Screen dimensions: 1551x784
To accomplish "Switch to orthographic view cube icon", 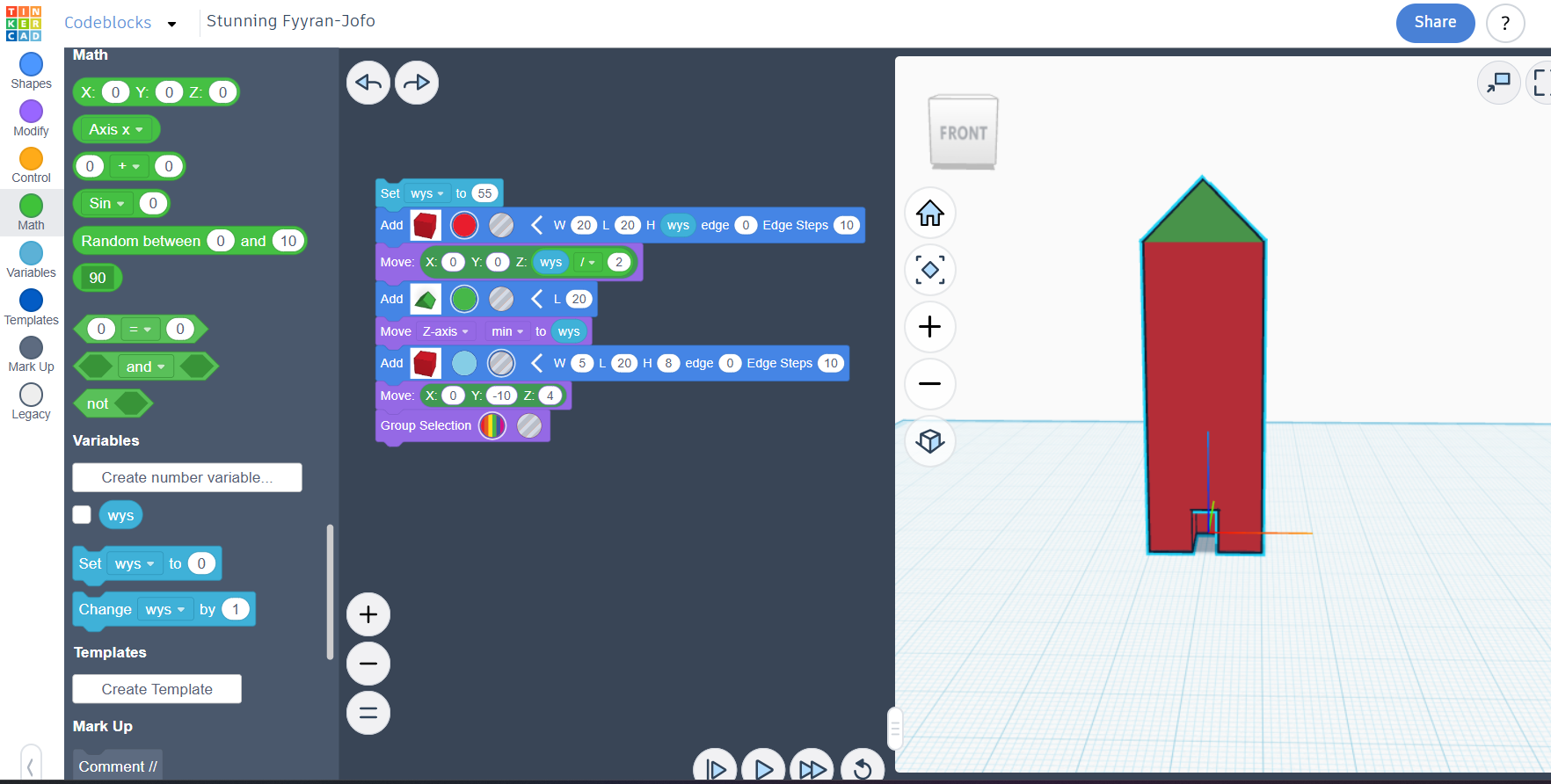I will (929, 440).
